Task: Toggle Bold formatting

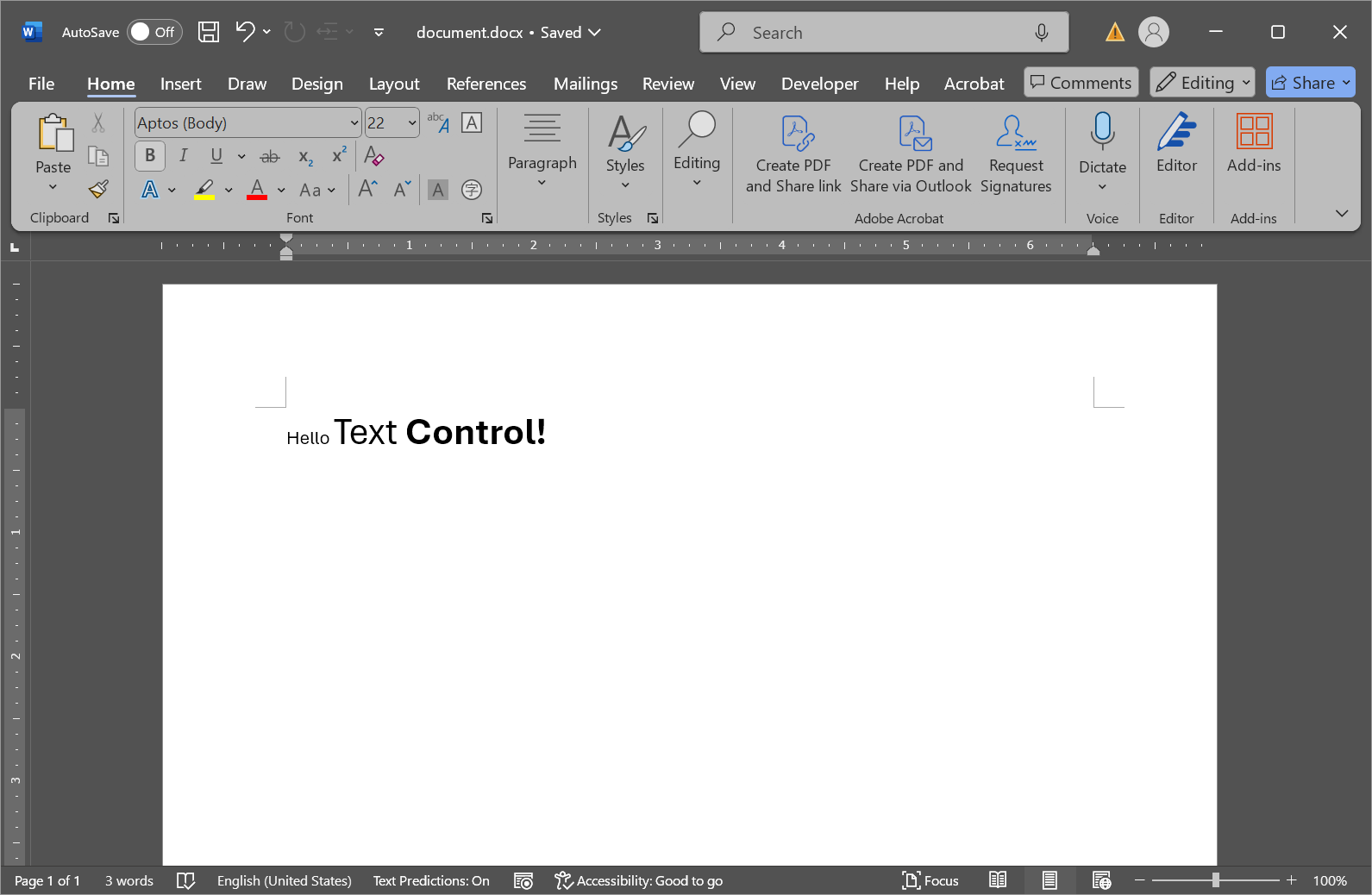Action: (150, 155)
